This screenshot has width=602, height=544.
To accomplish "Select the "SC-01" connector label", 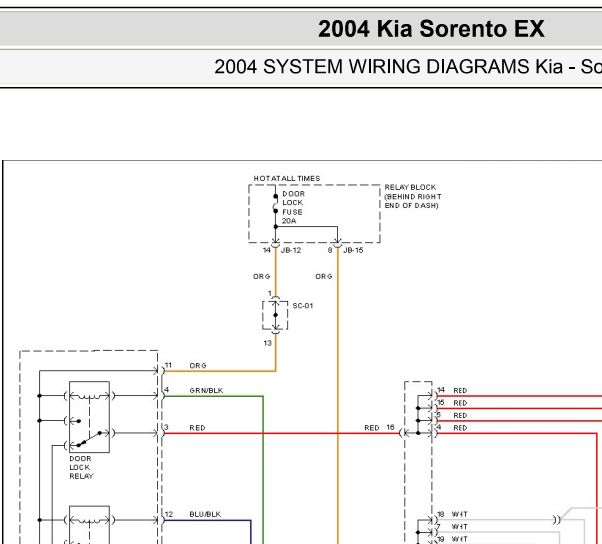I will [x=303, y=306].
